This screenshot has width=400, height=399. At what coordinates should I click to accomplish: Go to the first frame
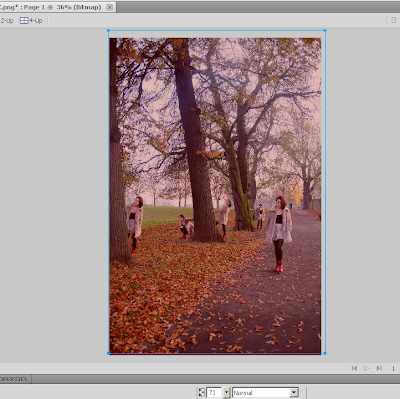354,368
